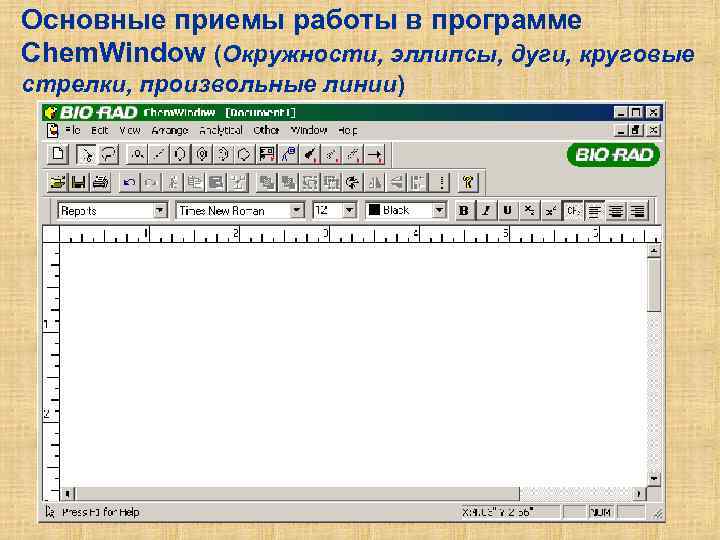Open the View menu
720x540 pixels.
(130, 130)
